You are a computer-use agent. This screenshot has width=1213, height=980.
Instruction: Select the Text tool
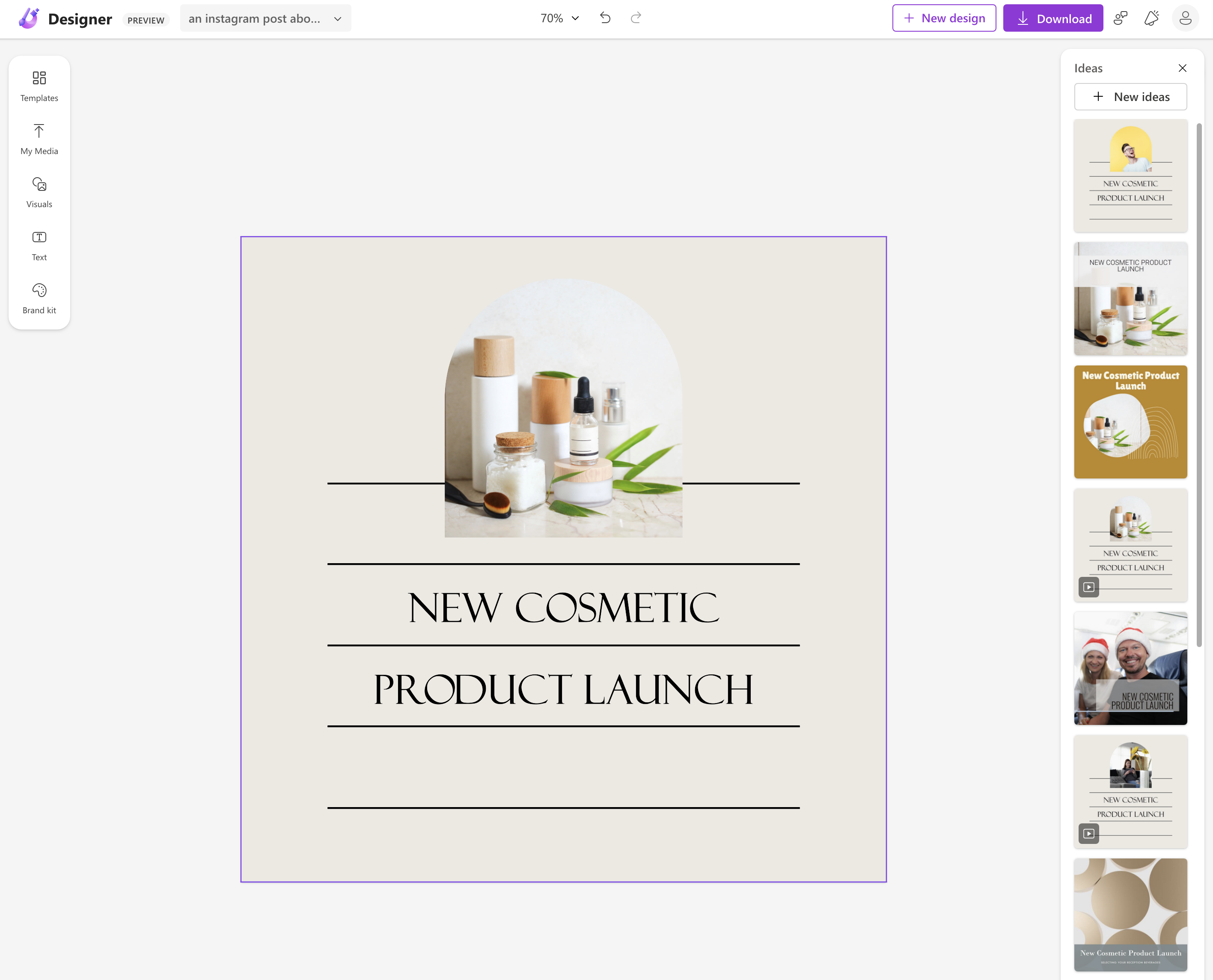tap(39, 245)
